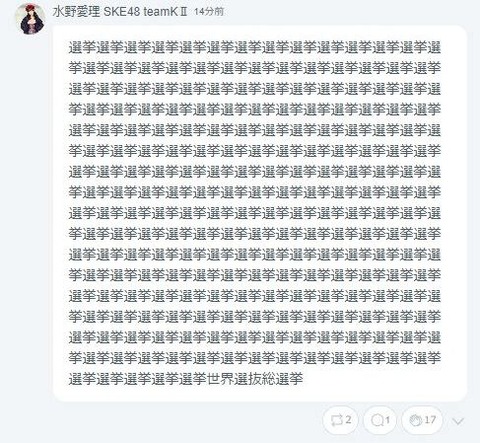Viewport: 480px width, 443px height.
Task: Tap the clapping hands icon
Action: coord(416,420)
